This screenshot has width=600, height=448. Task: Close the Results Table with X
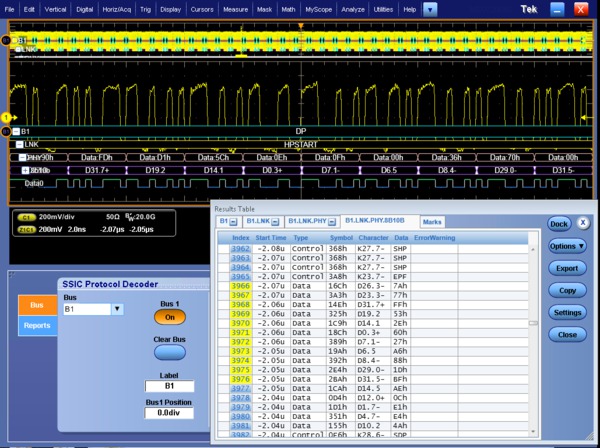(x=583, y=223)
